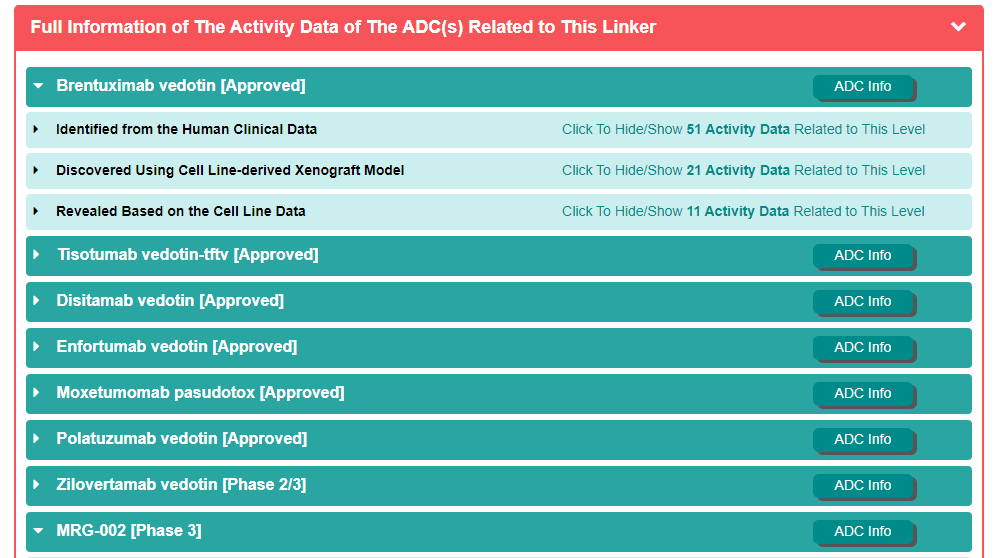Expand the Zilovertamab vedotin row arrow
The width and height of the screenshot is (1000, 558).
[37, 485]
